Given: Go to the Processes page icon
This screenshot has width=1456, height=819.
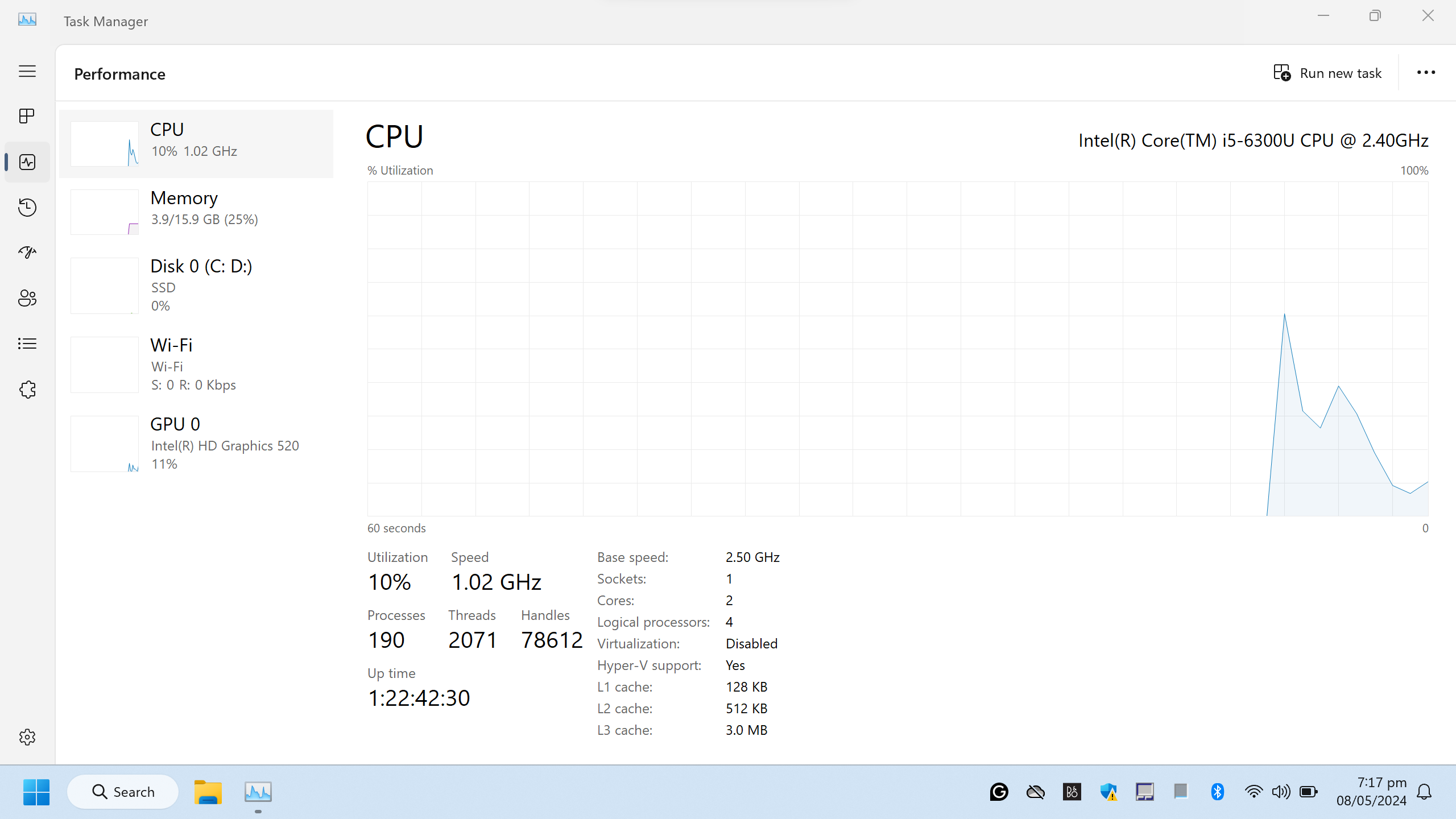Looking at the screenshot, I should [27, 116].
